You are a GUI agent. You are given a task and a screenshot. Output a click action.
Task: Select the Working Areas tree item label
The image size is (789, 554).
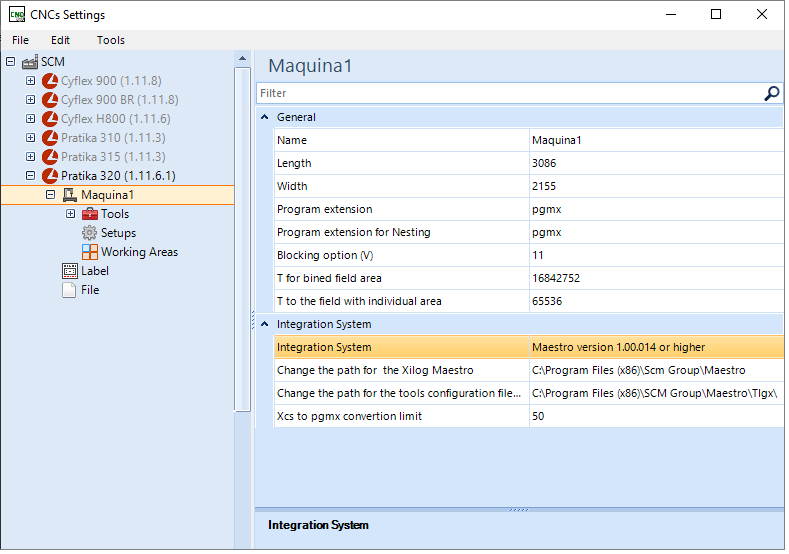[x=139, y=252]
